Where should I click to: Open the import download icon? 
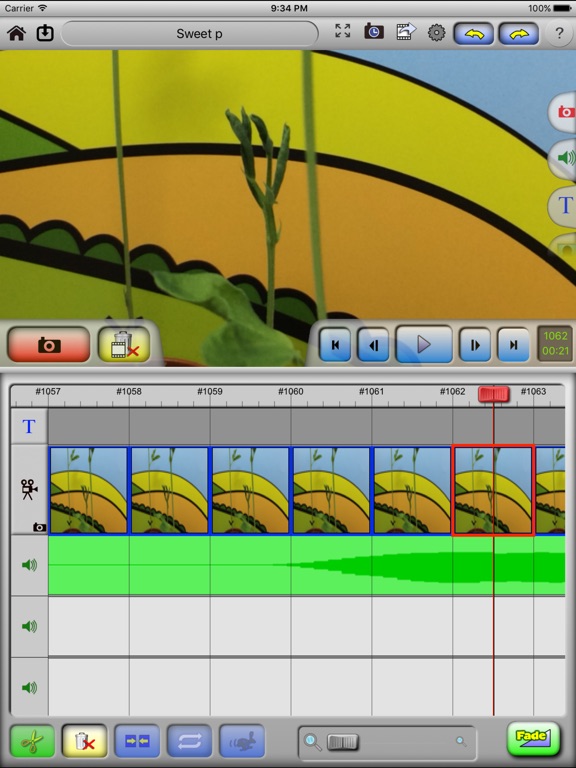pyautogui.click(x=45, y=33)
